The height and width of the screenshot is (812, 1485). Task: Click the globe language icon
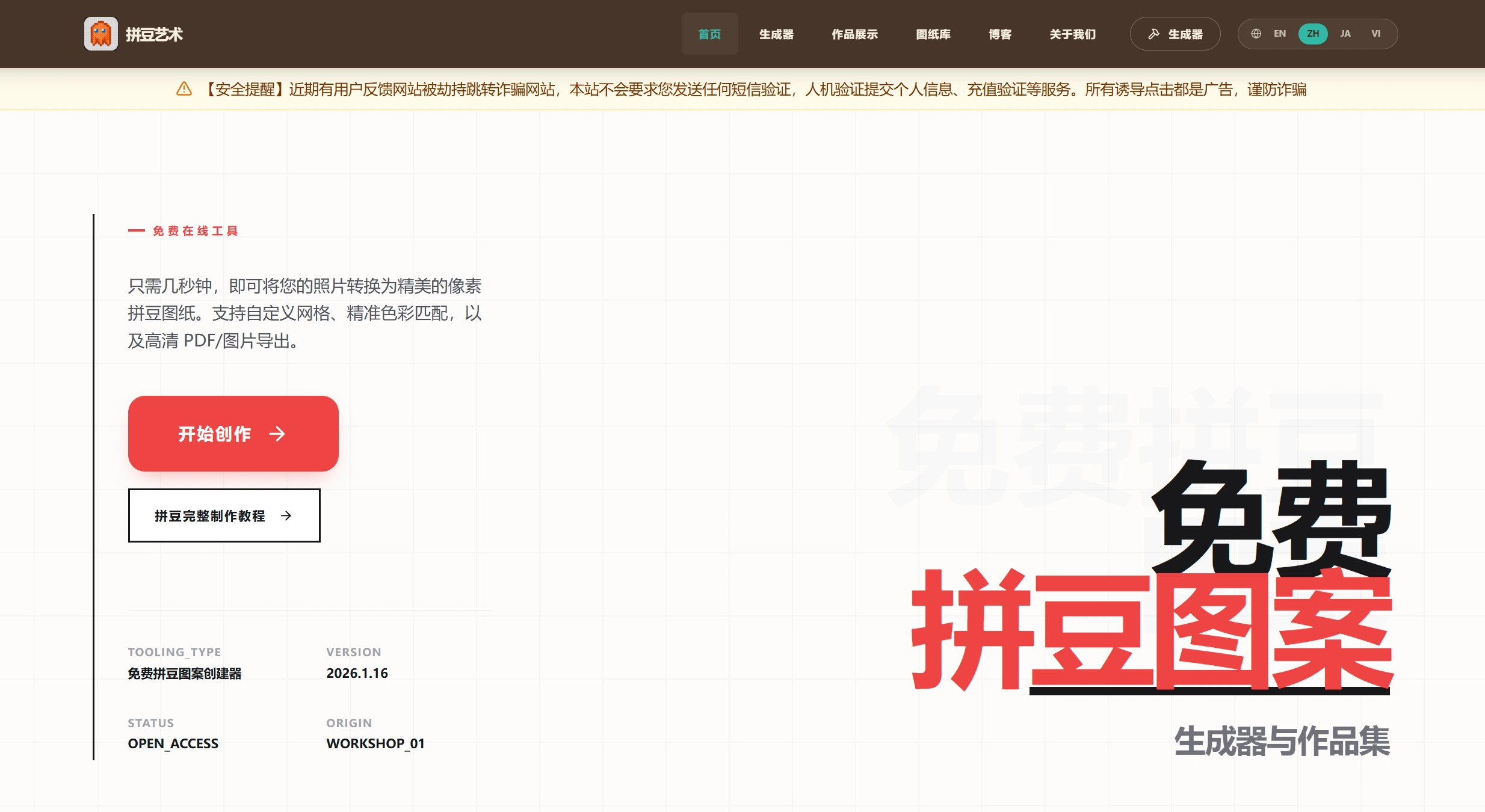click(1256, 34)
